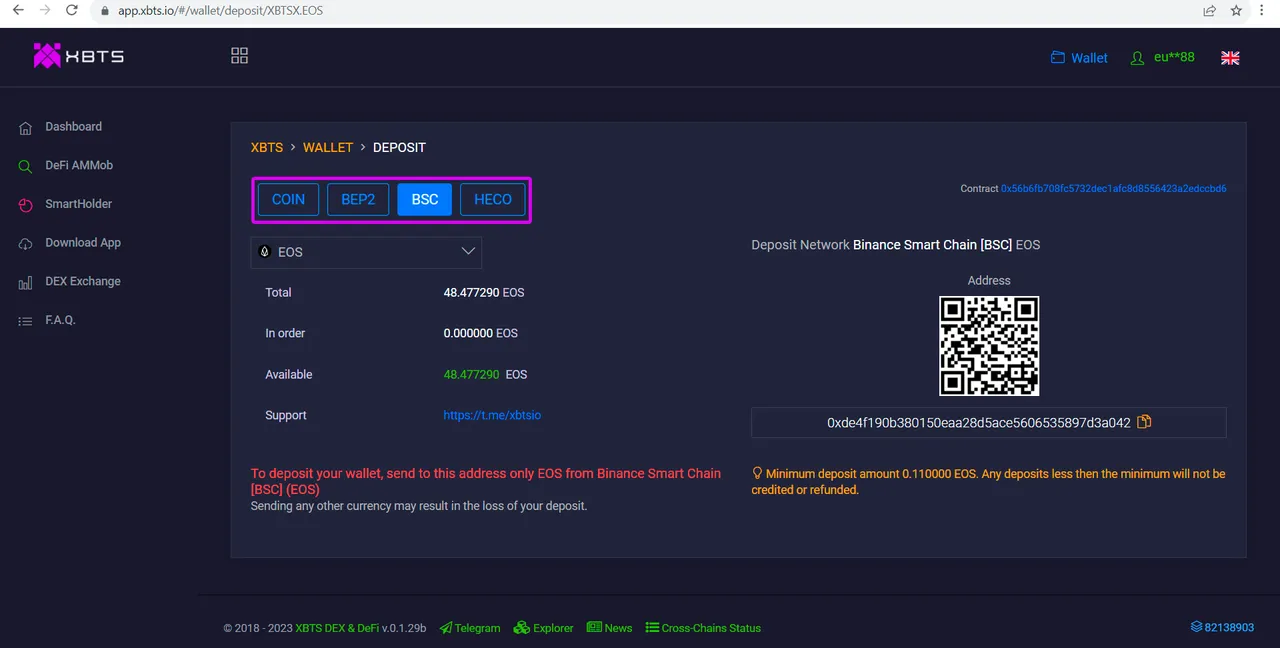Reload the page with the refresh icon
1280x648 pixels.
(71, 10)
